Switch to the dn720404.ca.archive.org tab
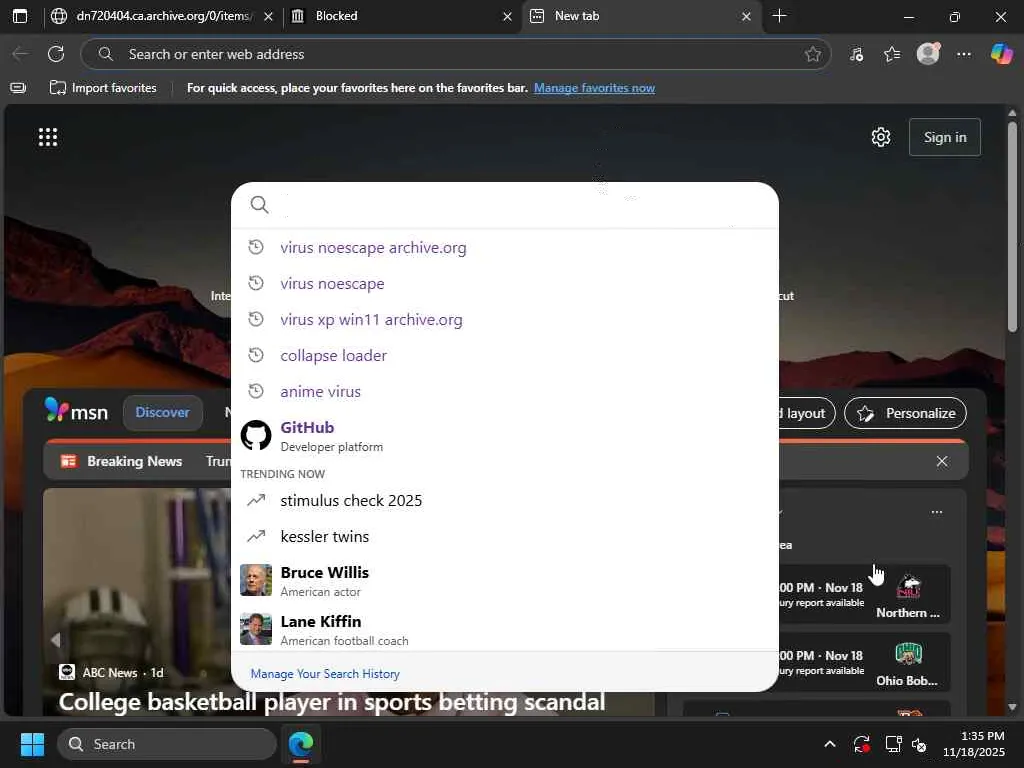Screen dimensions: 1024x768 click(162, 16)
